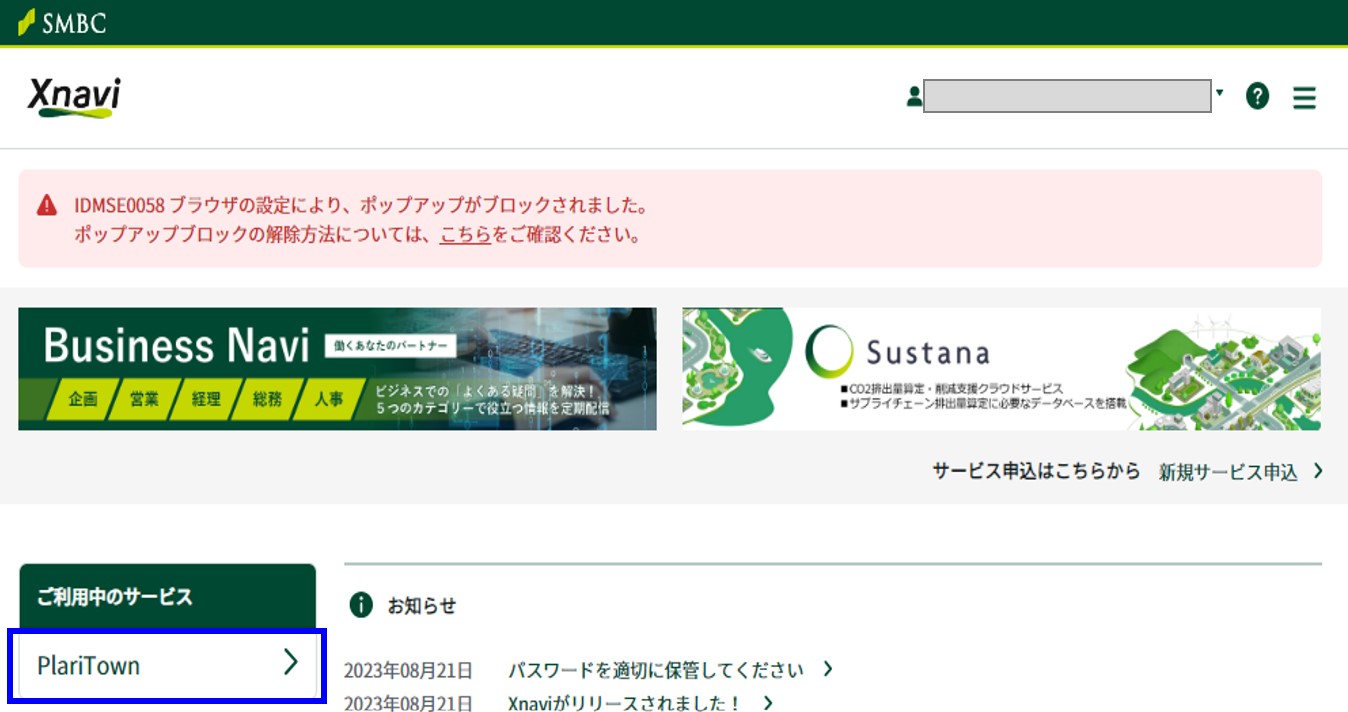Click chevron after Xnaviがリリースされました！
The image size is (1348, 712).
767,703
